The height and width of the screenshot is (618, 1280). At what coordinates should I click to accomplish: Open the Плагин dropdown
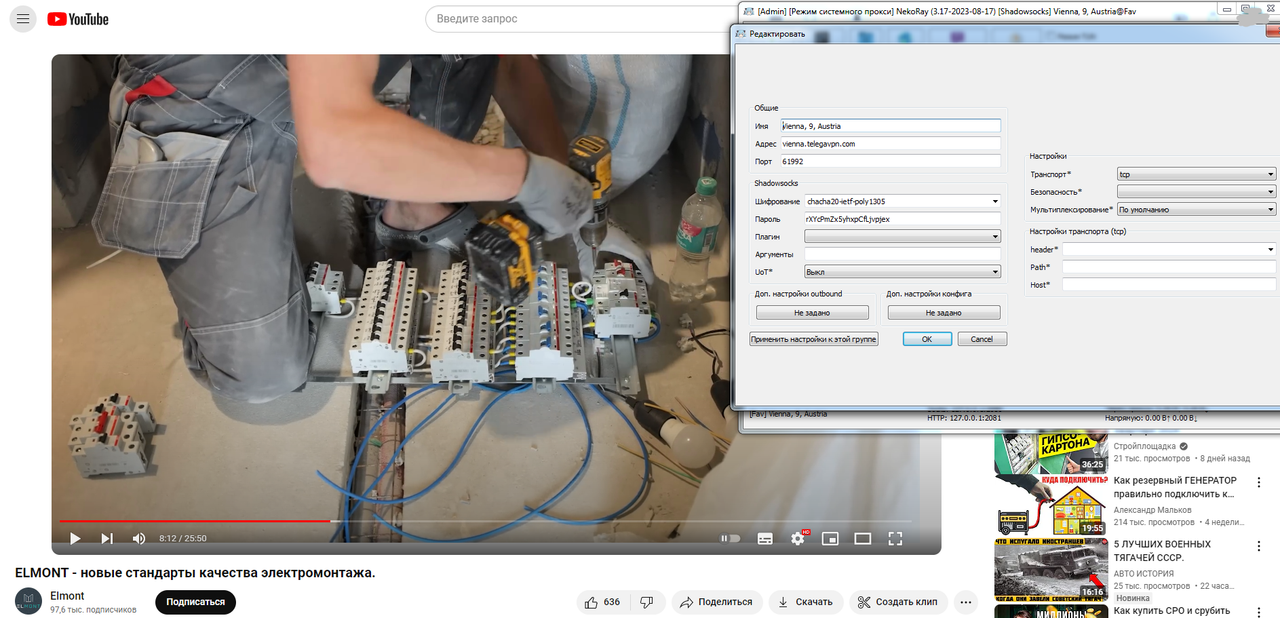tap(902, 236)
